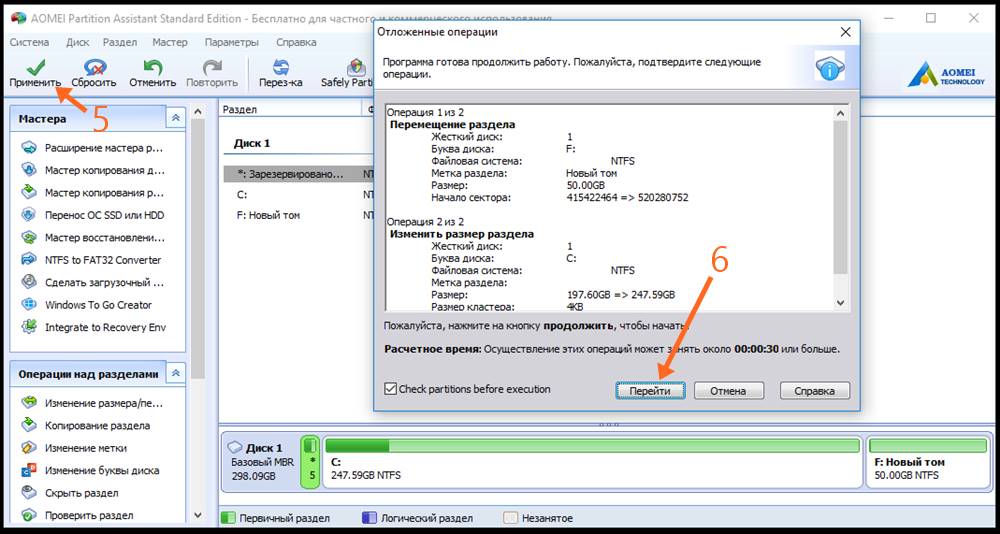Click size value 197.60GB => 247.59GB

621,295
